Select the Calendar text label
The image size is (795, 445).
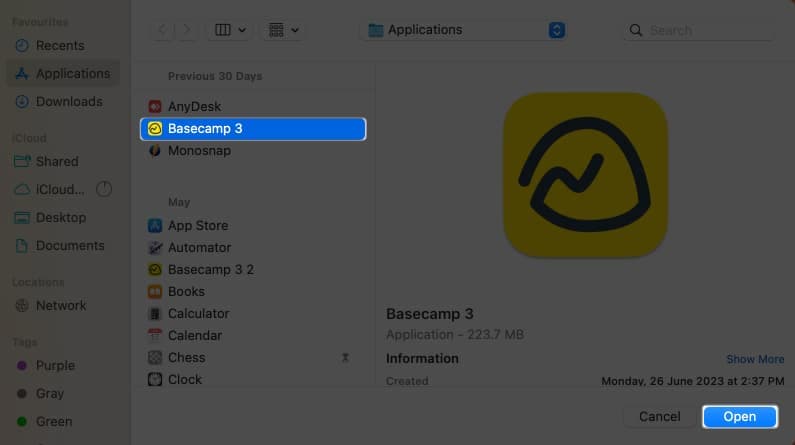(195, 336)
